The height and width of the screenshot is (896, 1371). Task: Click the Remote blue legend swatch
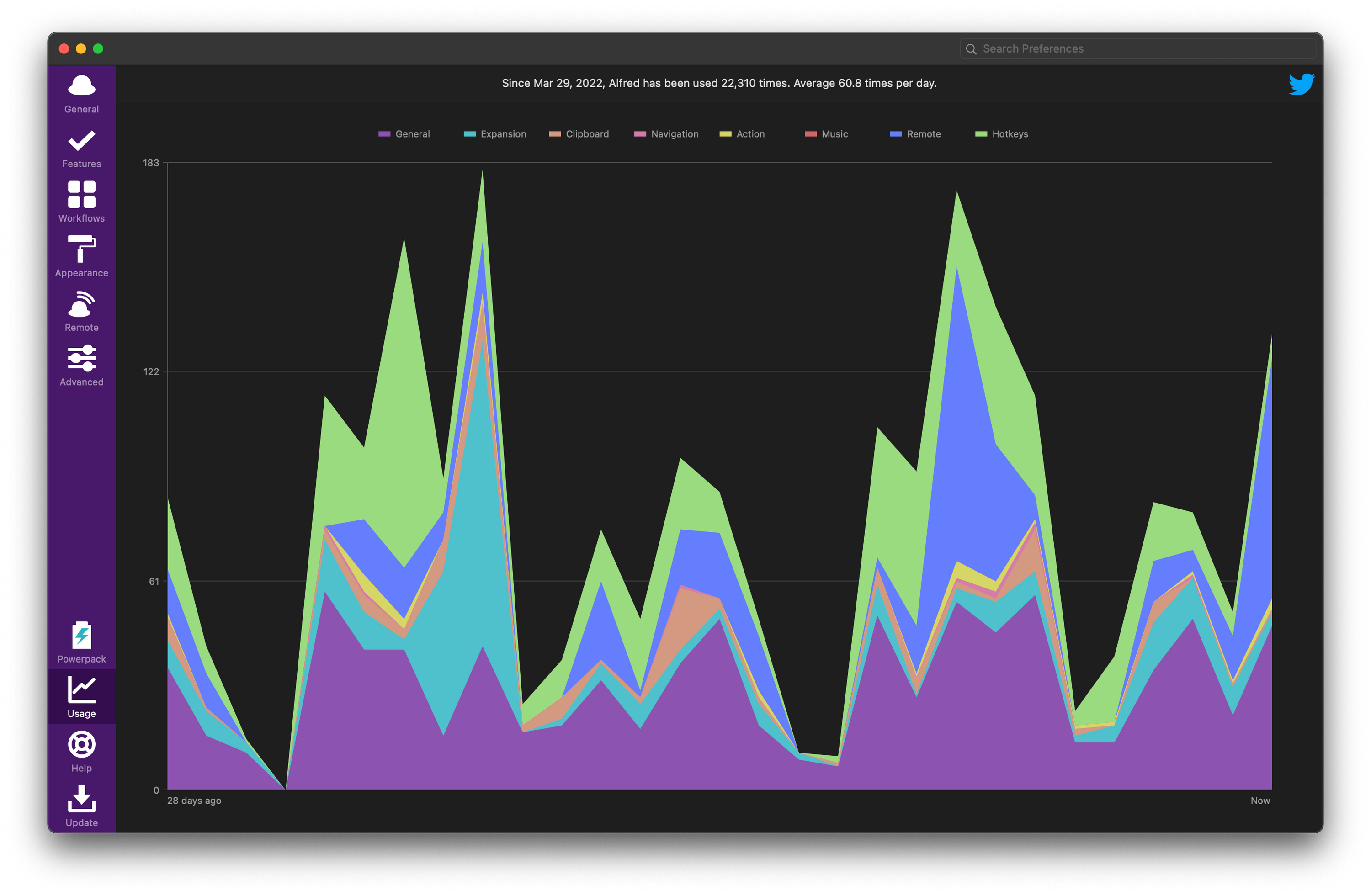click(896, 134)
